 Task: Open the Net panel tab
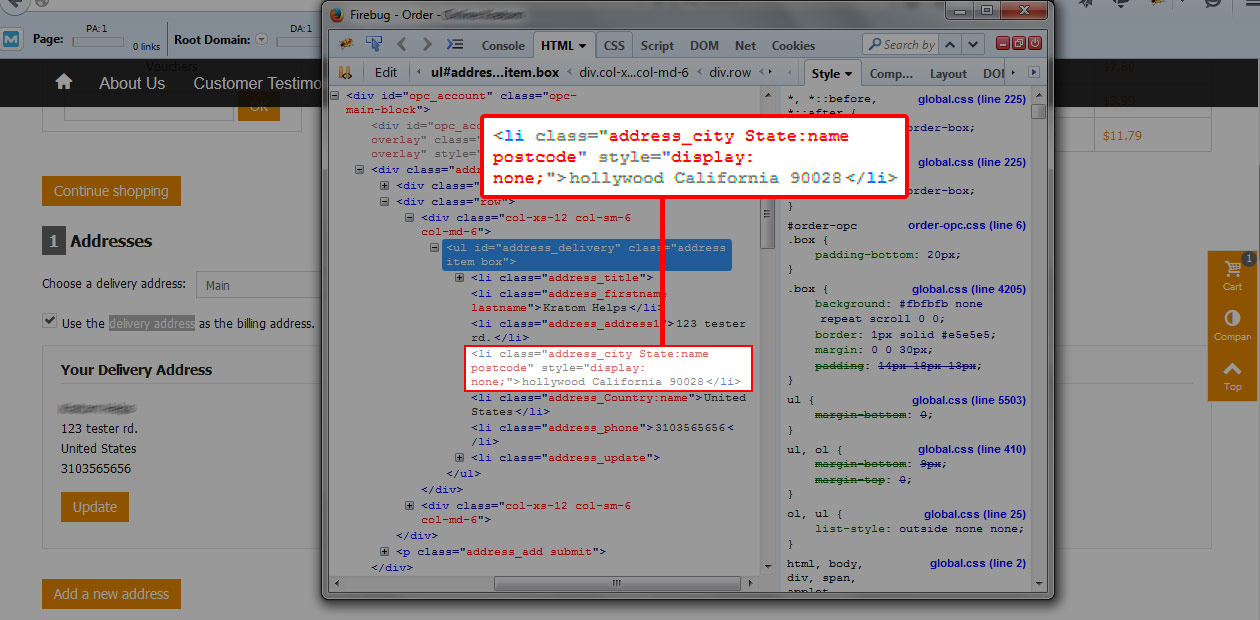point(745,45)
